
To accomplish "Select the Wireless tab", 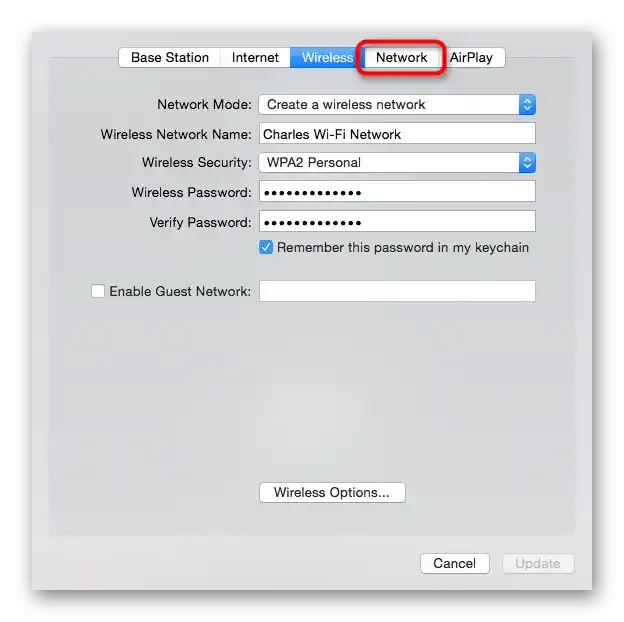I will (327, 58).
